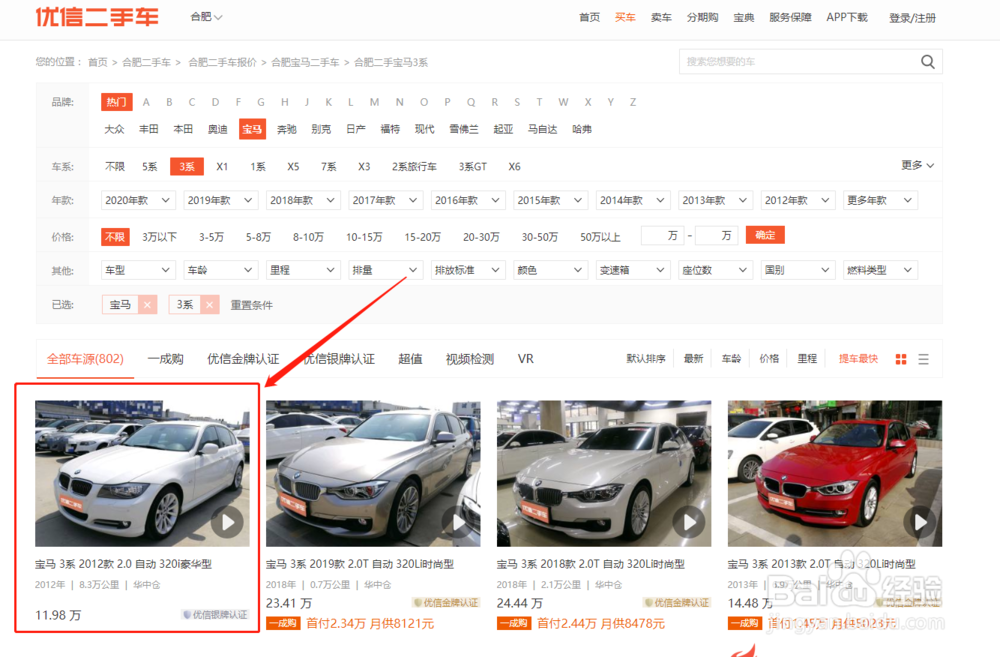The height and width of the screenshot is (657, 1000).
Task: Select brand 奔驰
Action: point(286,129)
